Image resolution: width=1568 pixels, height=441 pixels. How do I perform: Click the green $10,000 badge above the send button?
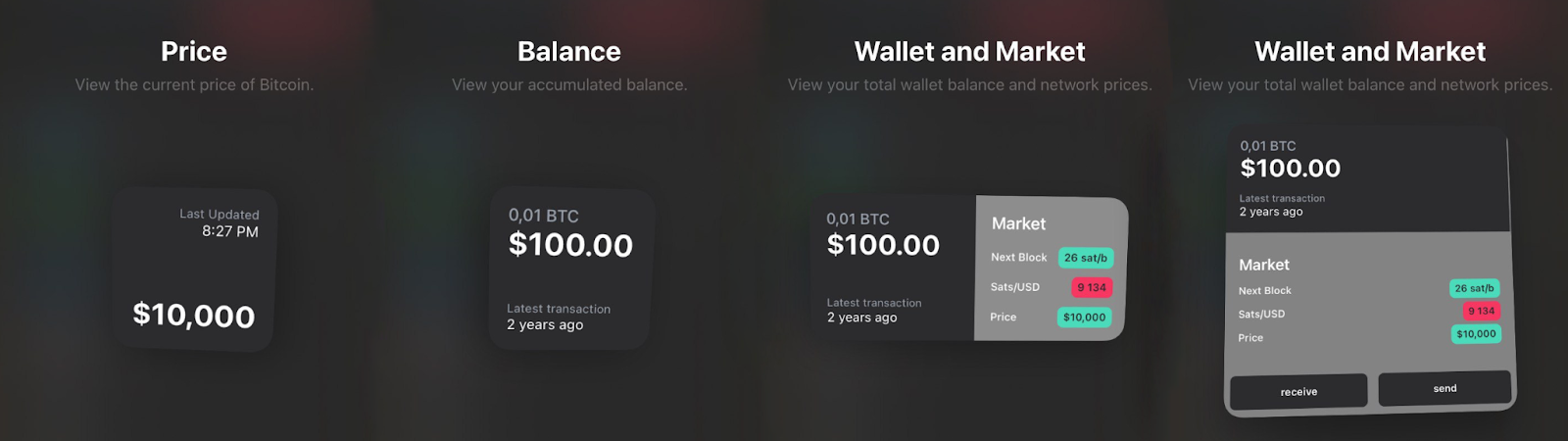point(1476,334)
